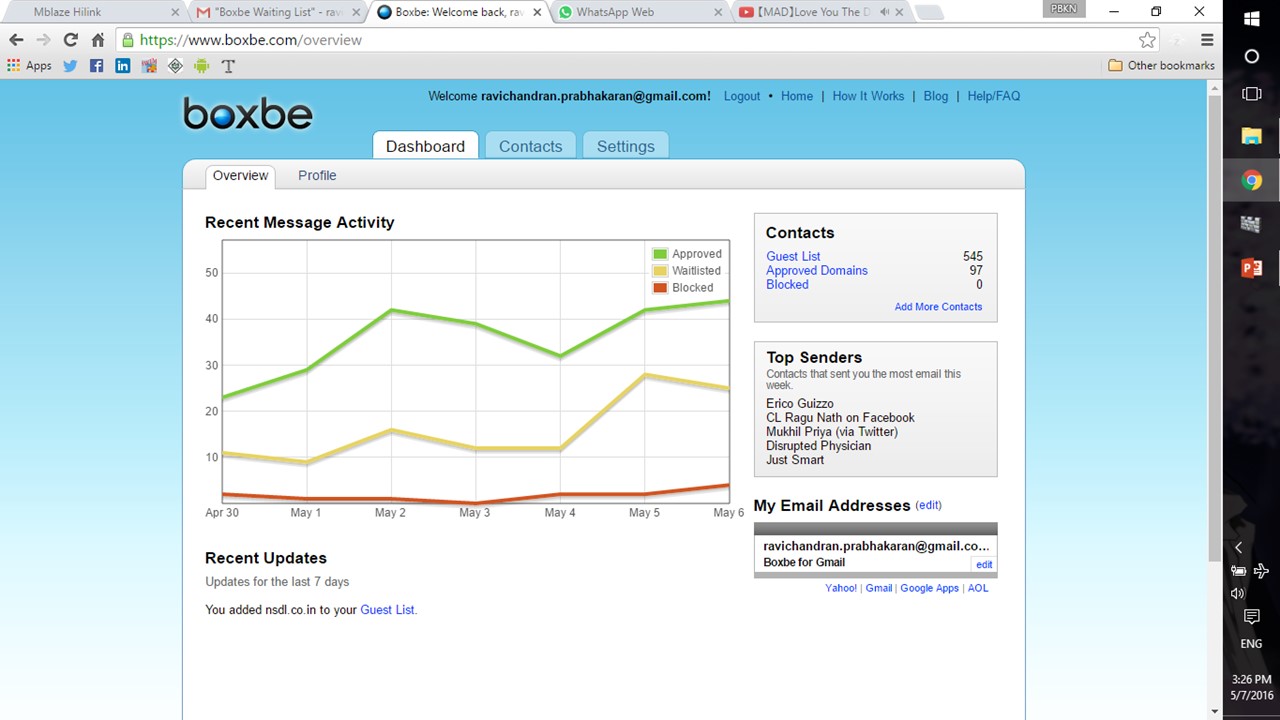Bookmark this page with the star icon
This screenshot has height=720, width=1280.
click(x=1147, y=40)
